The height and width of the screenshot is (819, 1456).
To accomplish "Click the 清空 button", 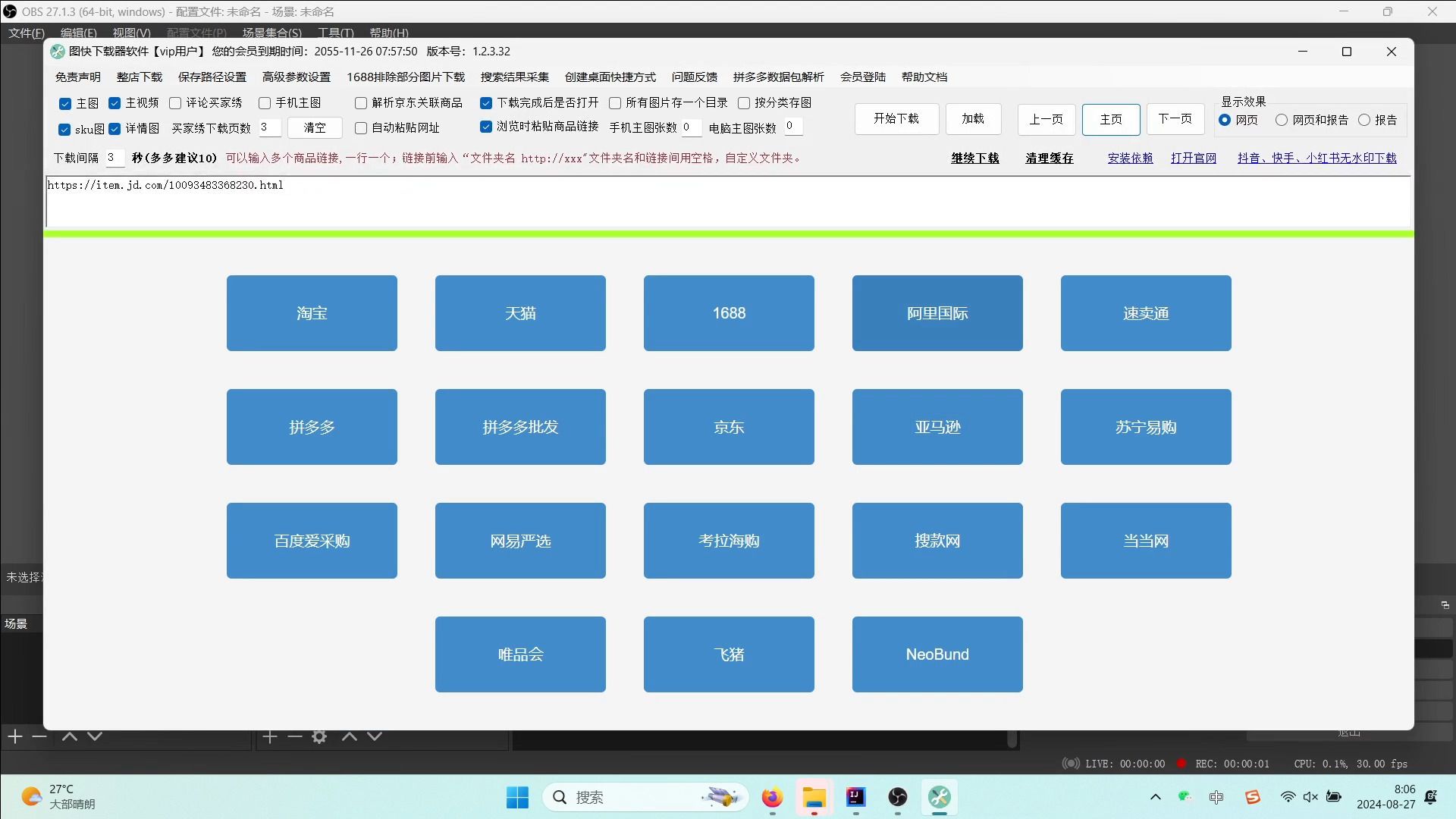I will click(315, 128).
